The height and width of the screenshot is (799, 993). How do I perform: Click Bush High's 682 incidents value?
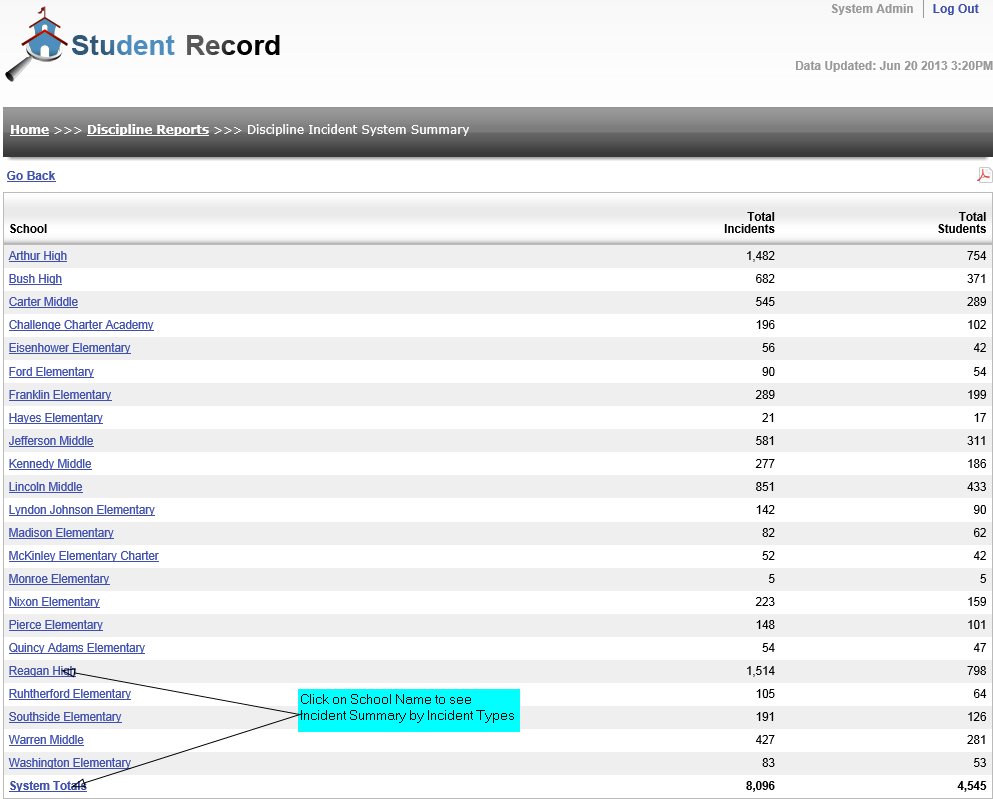[x=765, y=279]
